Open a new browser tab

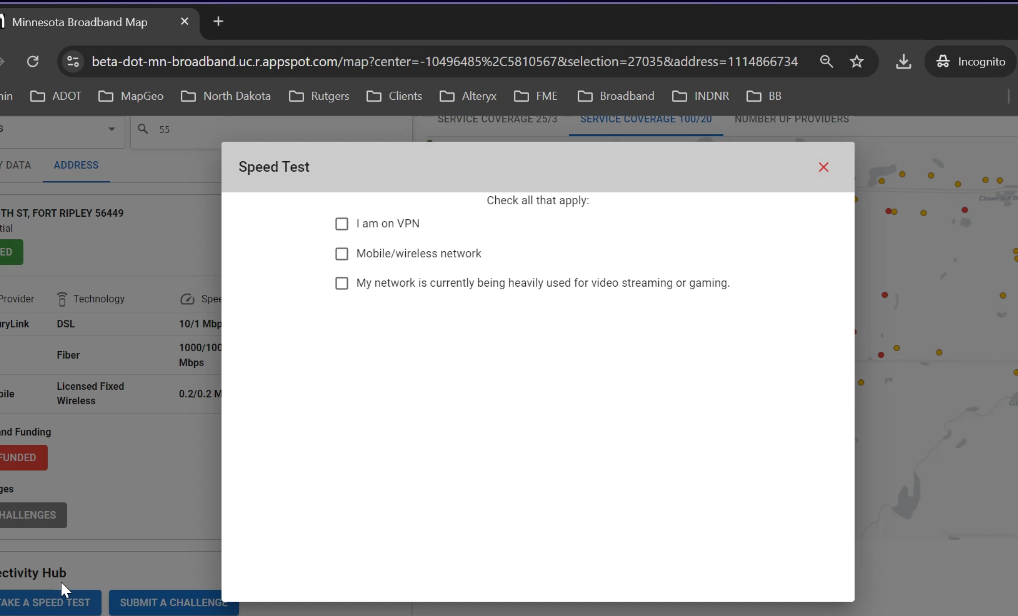[218, 22]
